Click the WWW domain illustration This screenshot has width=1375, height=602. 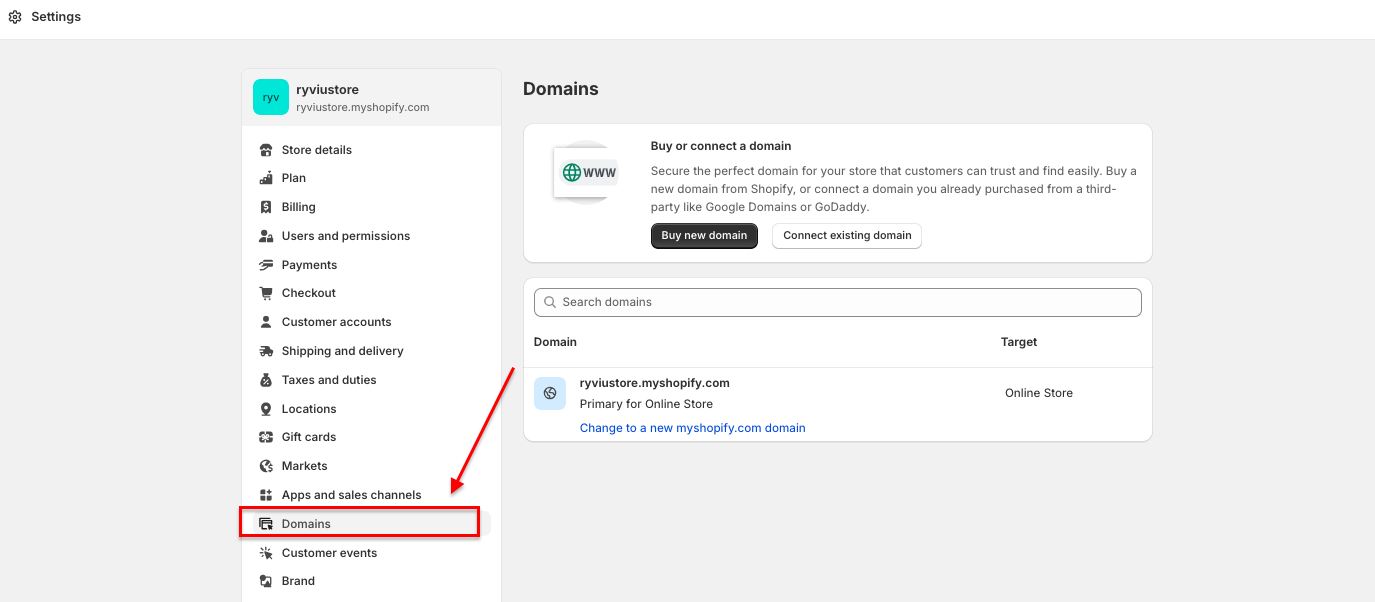pos(586,173)
